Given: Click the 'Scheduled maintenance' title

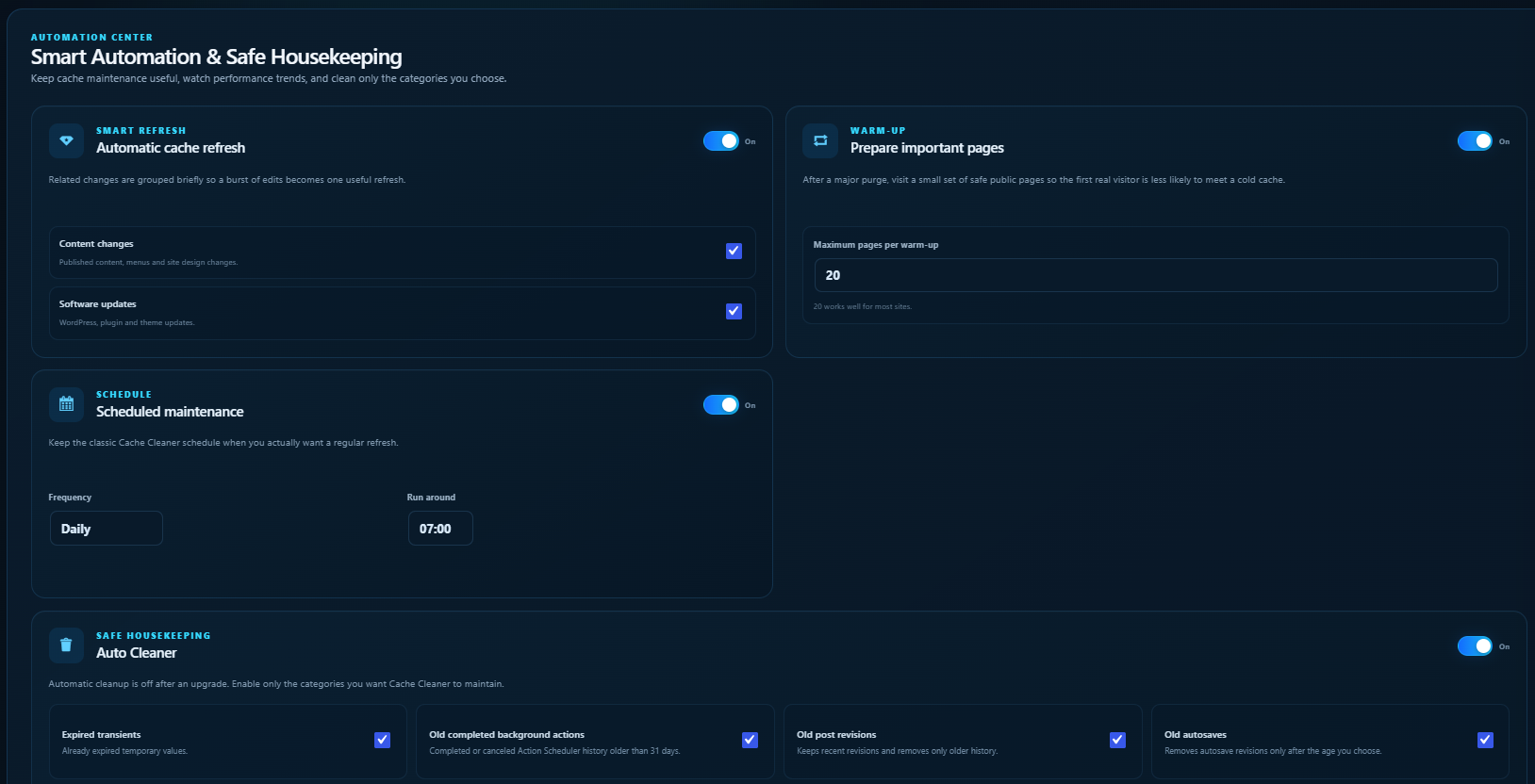Looking at the screenshot, I should [x=170, y=412].
